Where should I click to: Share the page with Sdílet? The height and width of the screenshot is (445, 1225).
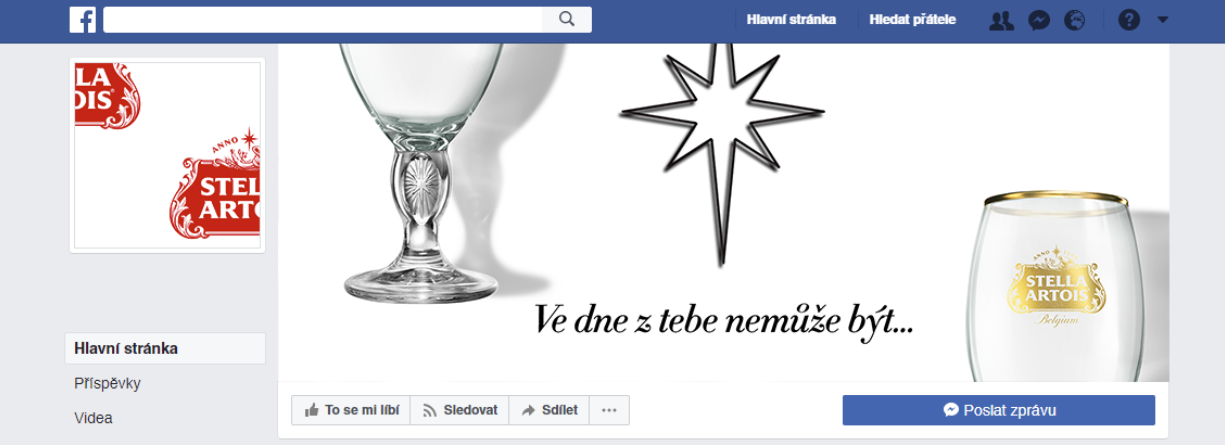(x=549, y=410)
